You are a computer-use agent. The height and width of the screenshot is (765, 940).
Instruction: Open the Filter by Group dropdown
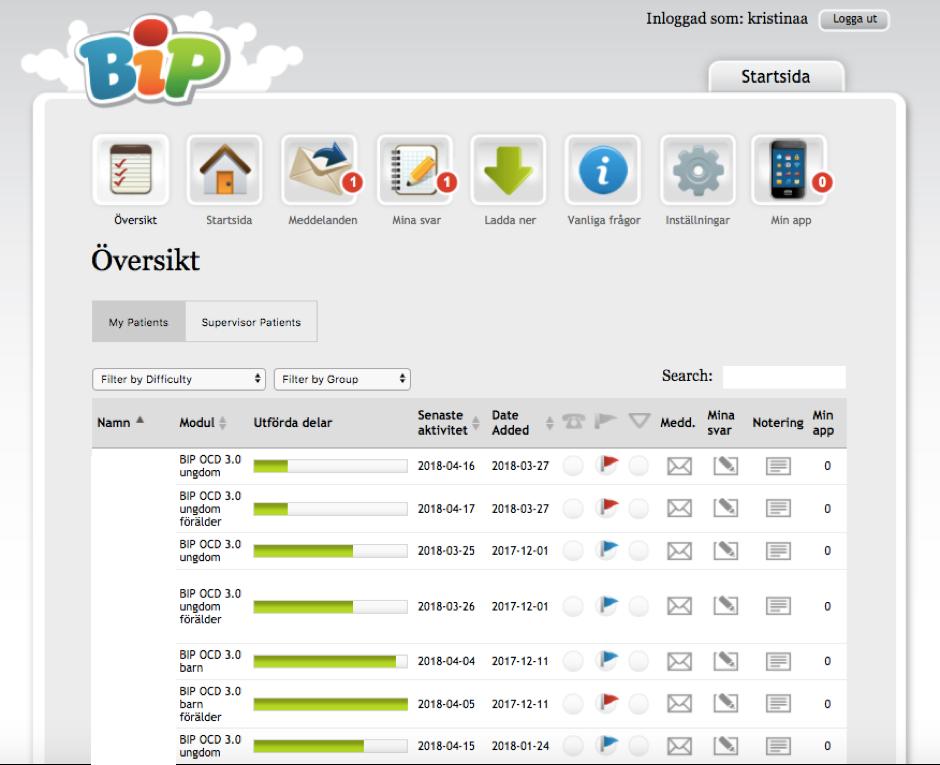click(x=342, y=379)
